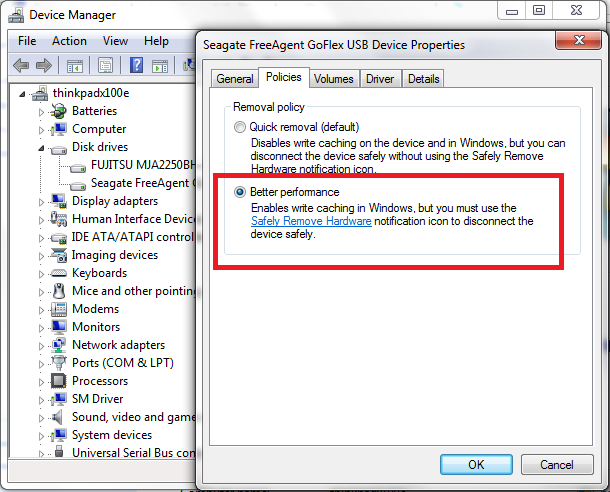The width and height of the screenshot is (610, 492).
Task: Click the FUJITSU MJA2250BH drive icon
Action: (78, 168)
